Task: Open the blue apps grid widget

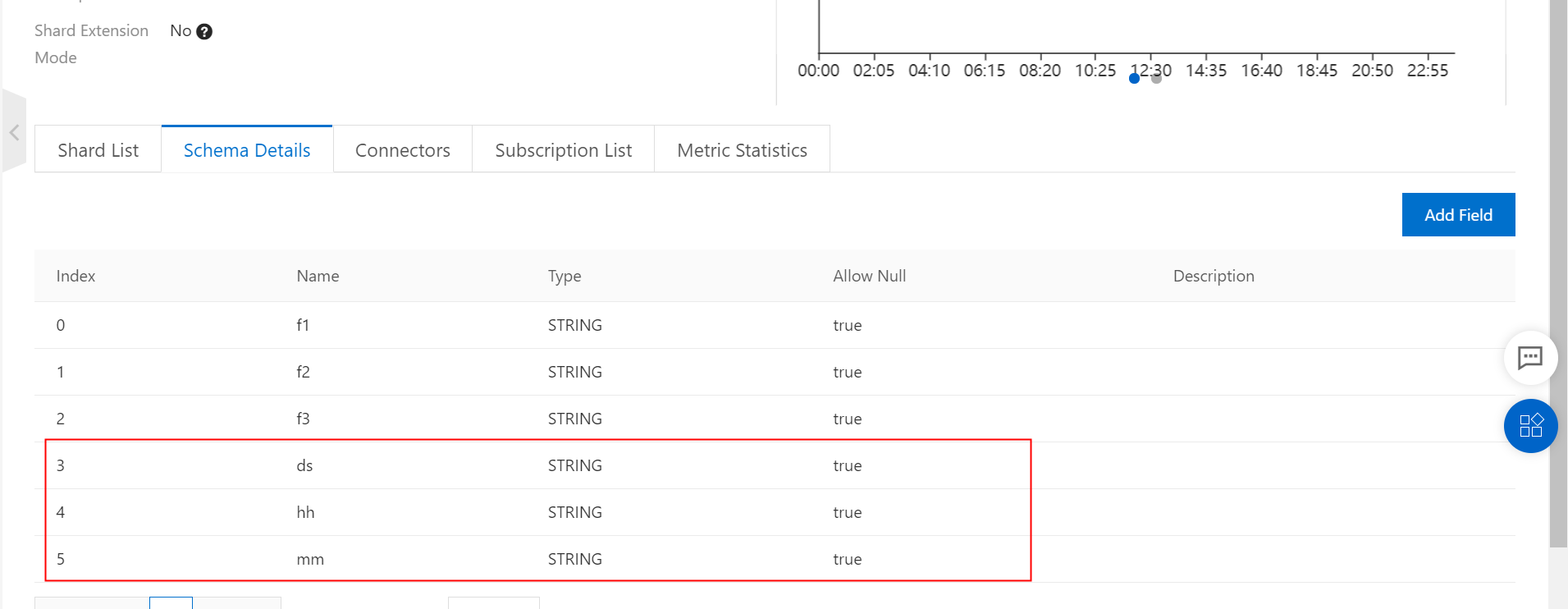Action: pyautogui.click(x=1530, y=426)
